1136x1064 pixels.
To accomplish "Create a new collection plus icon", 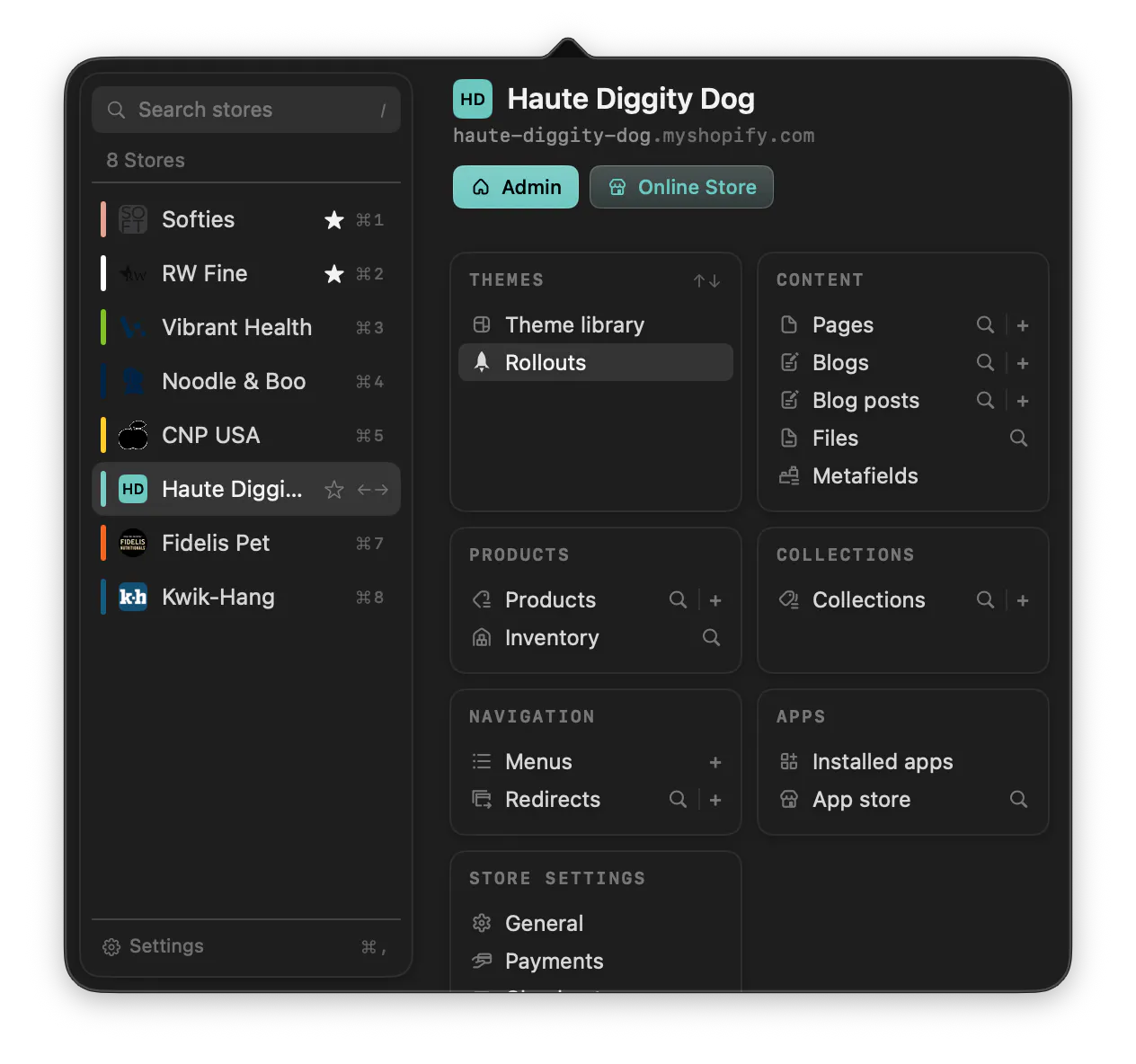I will click(x=1023, y=600).
